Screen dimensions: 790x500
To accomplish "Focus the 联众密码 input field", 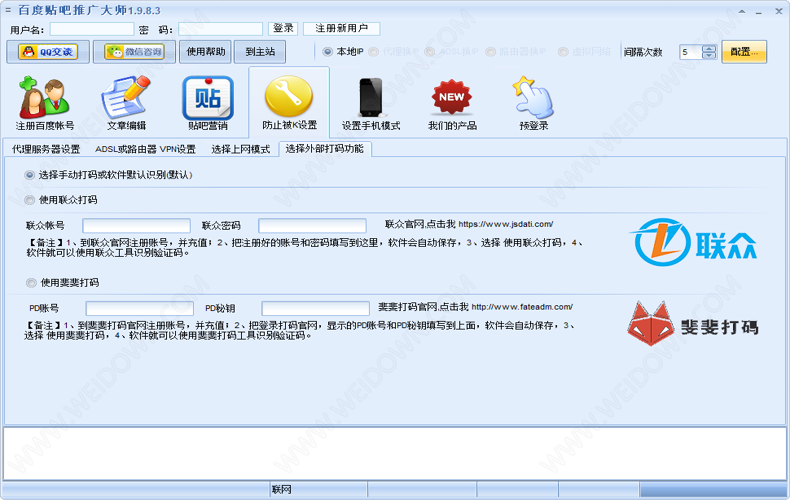I will 312,225.
